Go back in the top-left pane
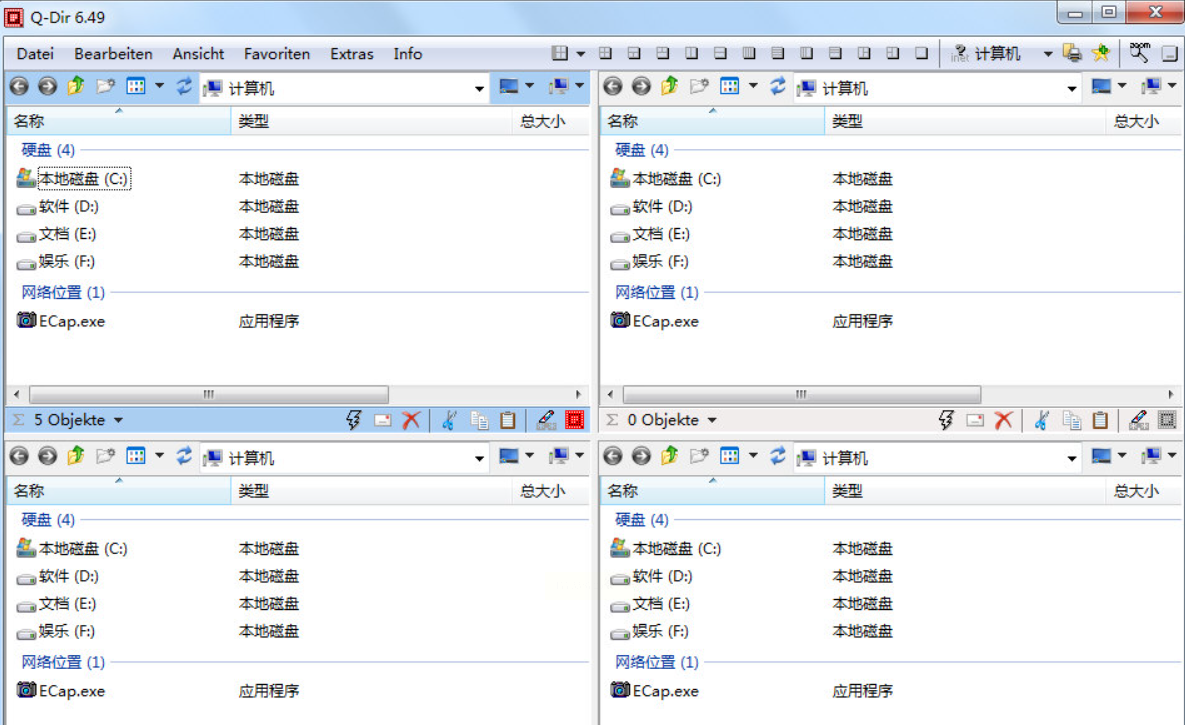The image size is (1185, 725). tap(19, 86)
